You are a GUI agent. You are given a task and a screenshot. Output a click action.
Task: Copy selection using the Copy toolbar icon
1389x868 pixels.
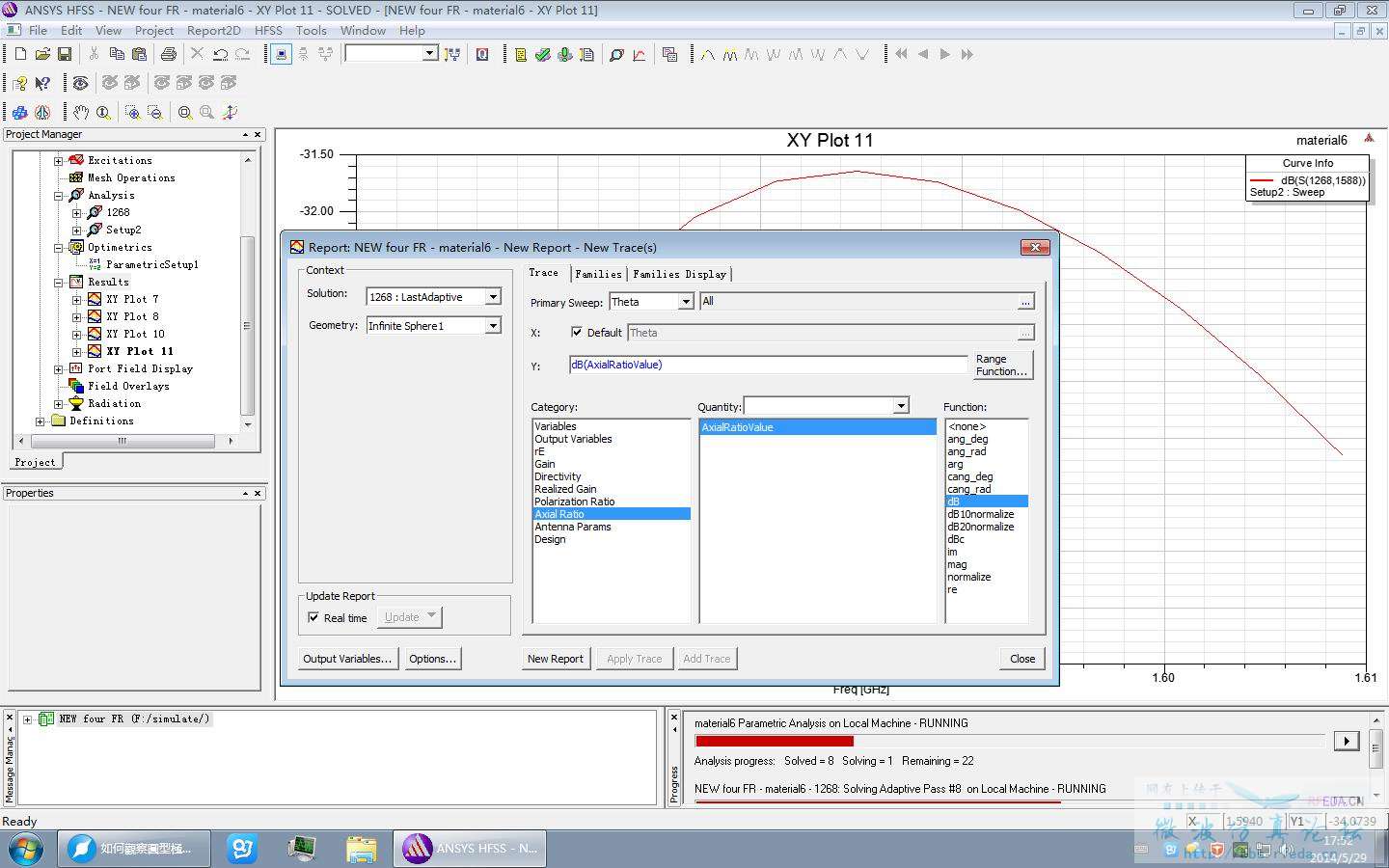point(117,55)
